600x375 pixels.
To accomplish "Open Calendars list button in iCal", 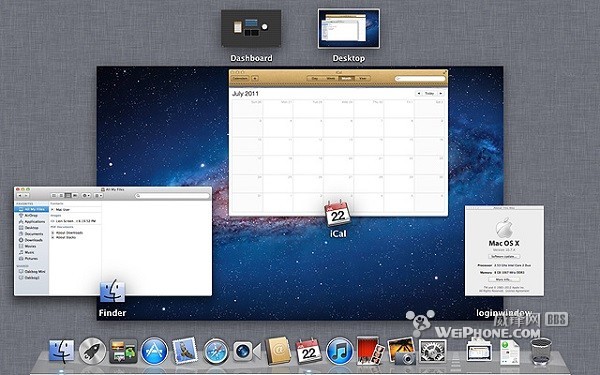I will tap(240, 78).
